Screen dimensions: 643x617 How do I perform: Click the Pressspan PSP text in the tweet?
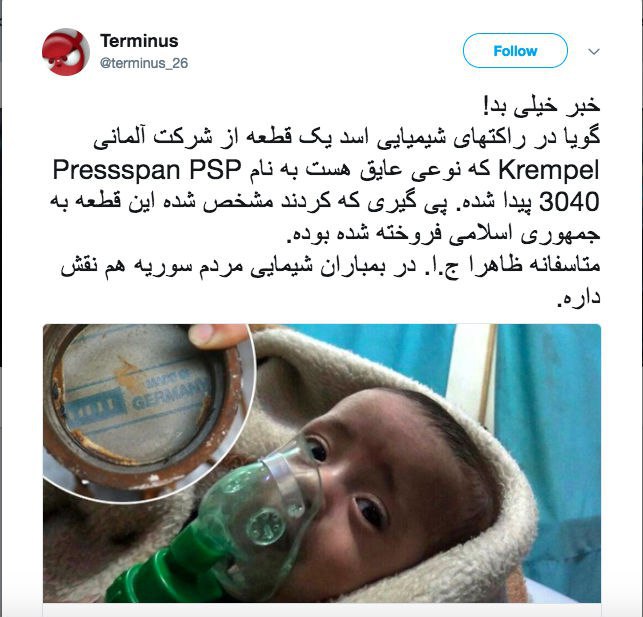pyautogui.click(x=146, y=170)
